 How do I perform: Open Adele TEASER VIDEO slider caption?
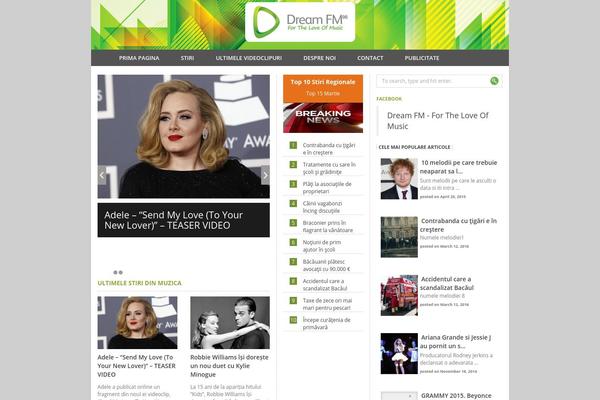click(183, 220)
